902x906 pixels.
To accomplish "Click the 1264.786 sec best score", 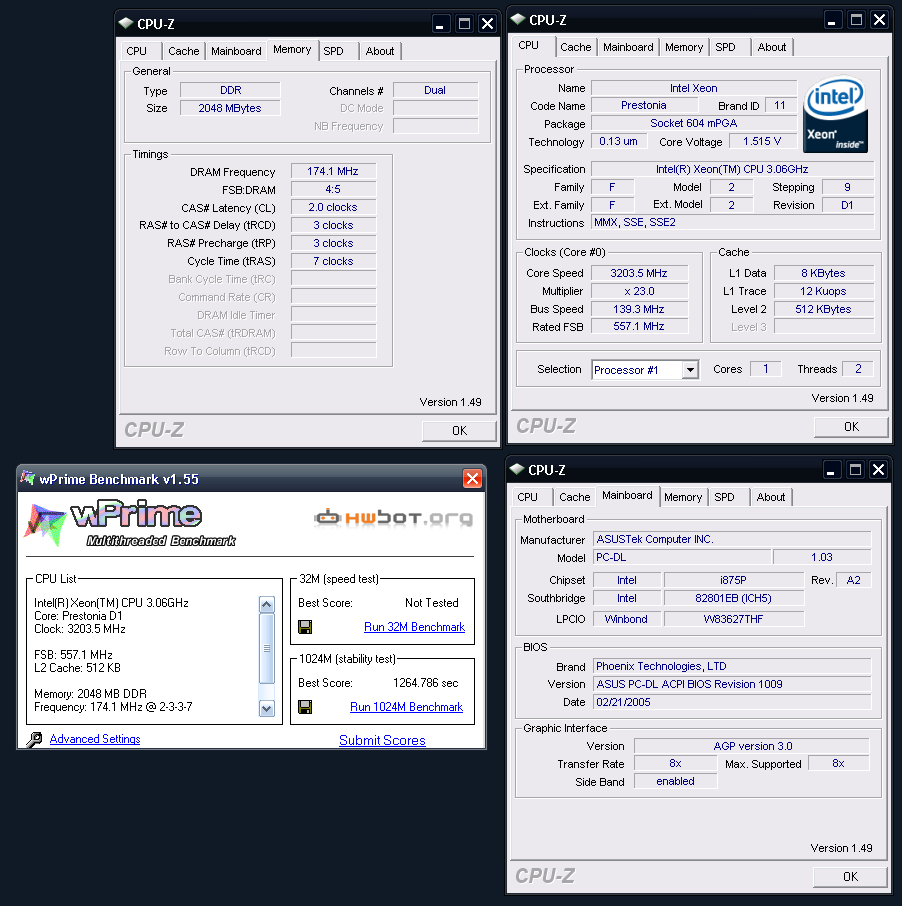I will [426, 683].
